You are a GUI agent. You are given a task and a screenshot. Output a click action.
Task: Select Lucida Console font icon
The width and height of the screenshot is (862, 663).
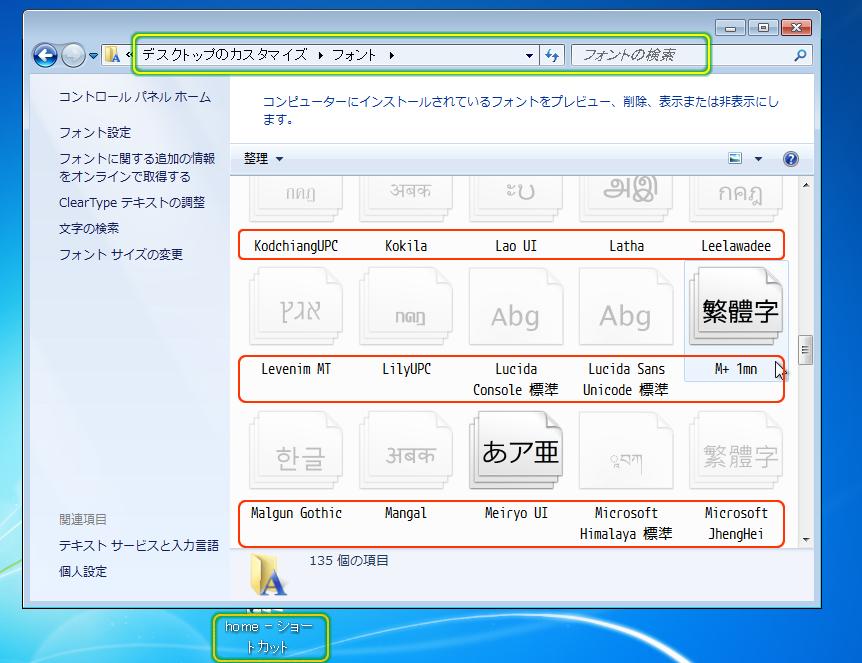pos(516,306)
